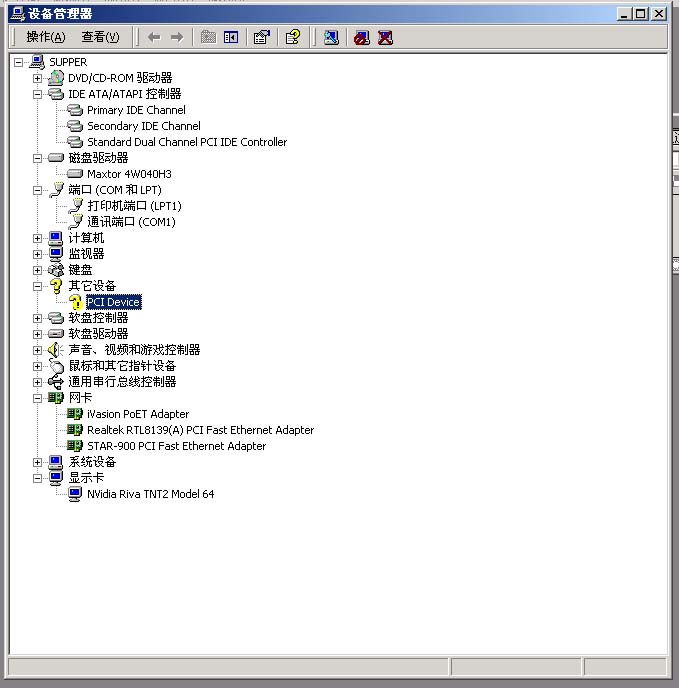Click the scan for hardware changes icon
Screen dimensions: 679x688
pyautogui.click(x=331, y=37)
